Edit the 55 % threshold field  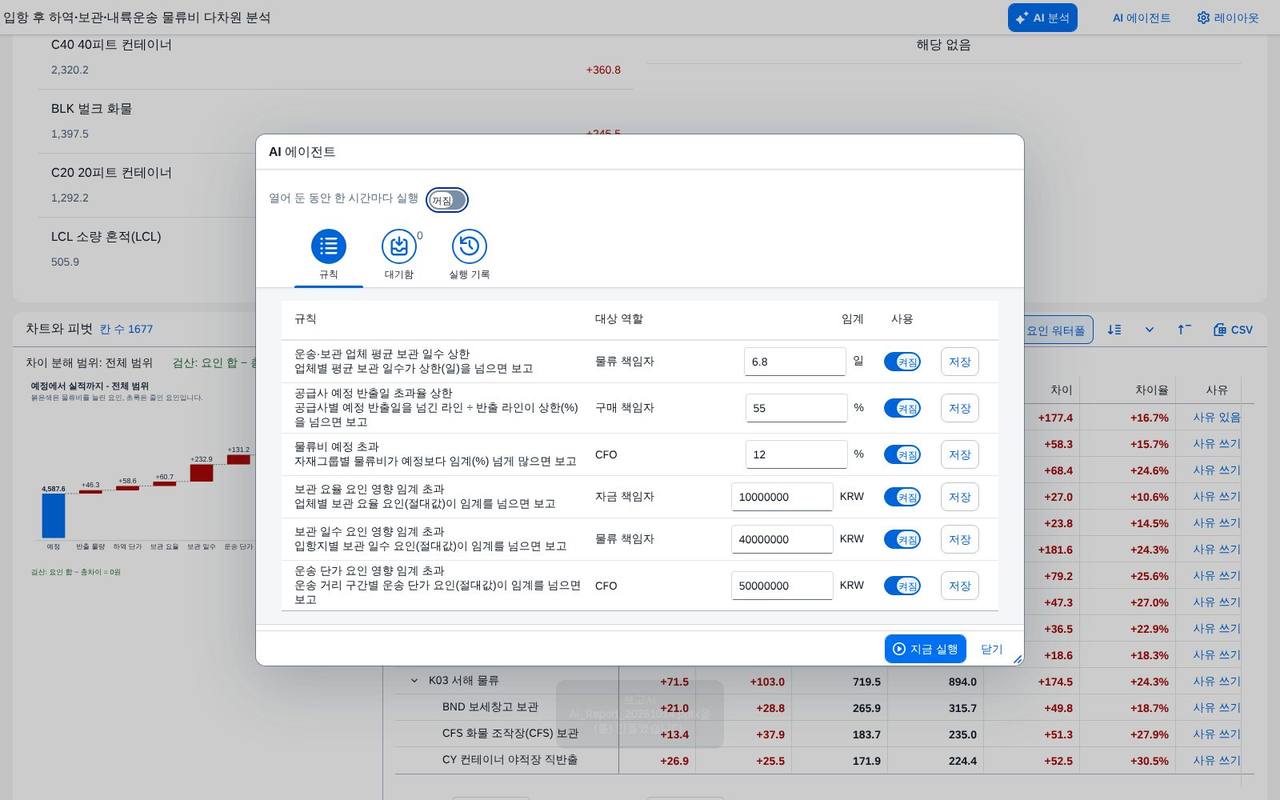point(795,408)
